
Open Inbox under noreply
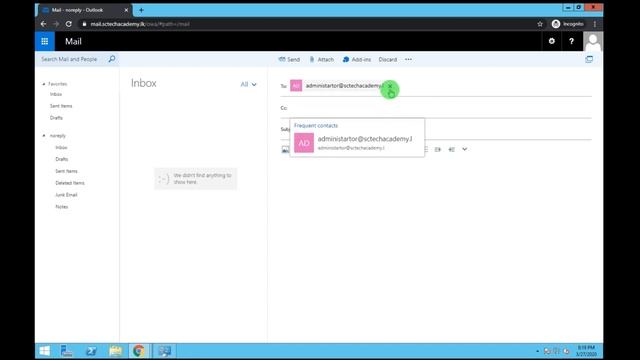point(61,147)
